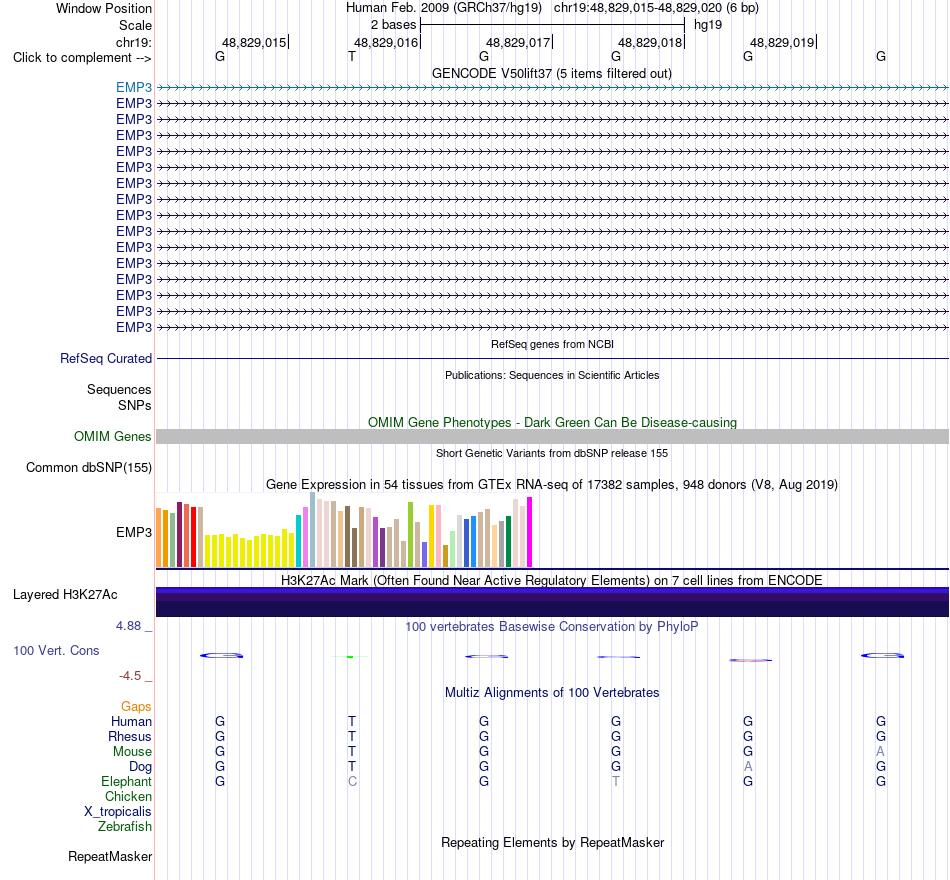950x880 pixels.
Task: Click the OMIM Genes label
Action: click(113, 436)
